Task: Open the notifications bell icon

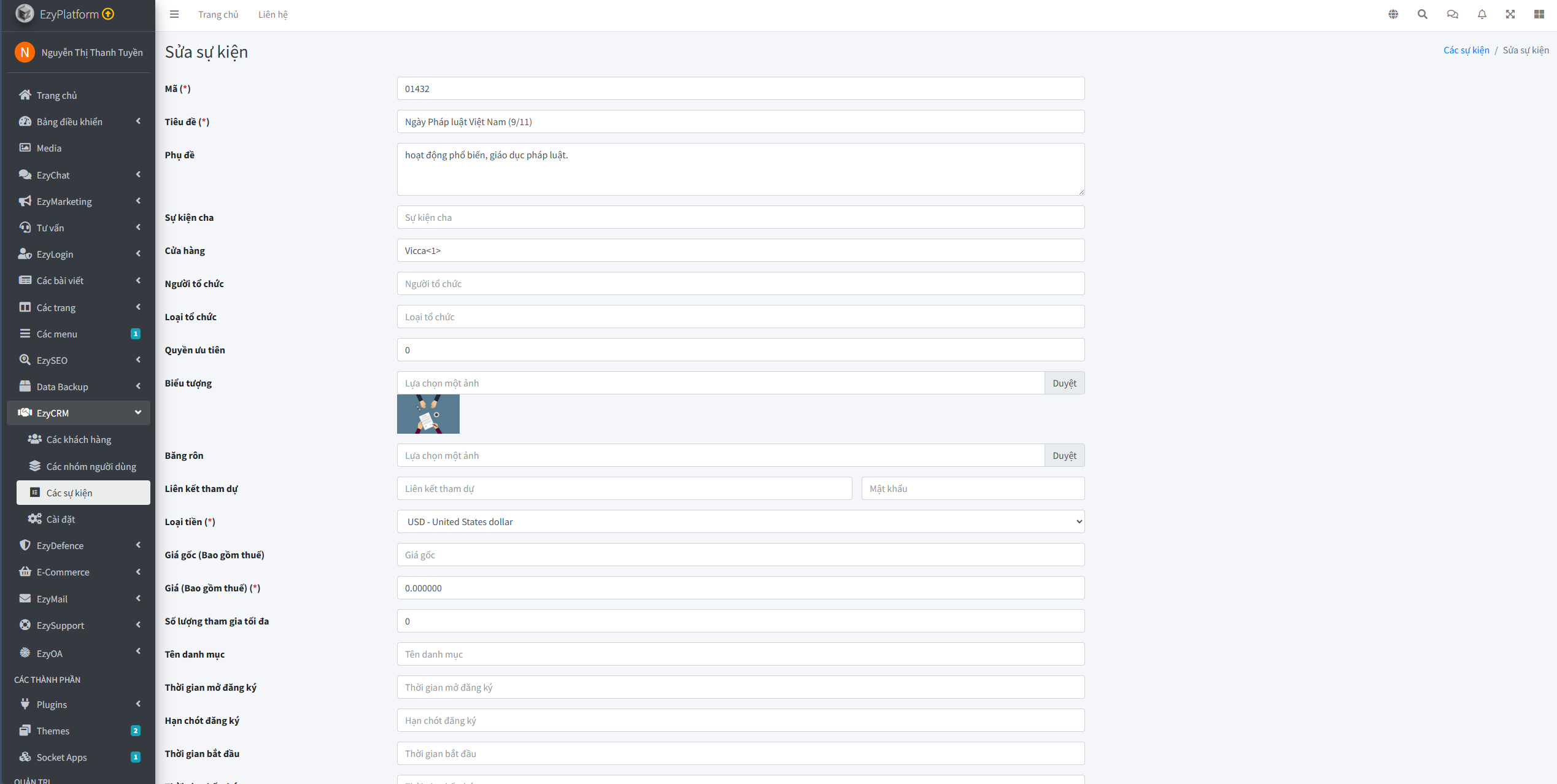Action: (x=1482, y=14)
